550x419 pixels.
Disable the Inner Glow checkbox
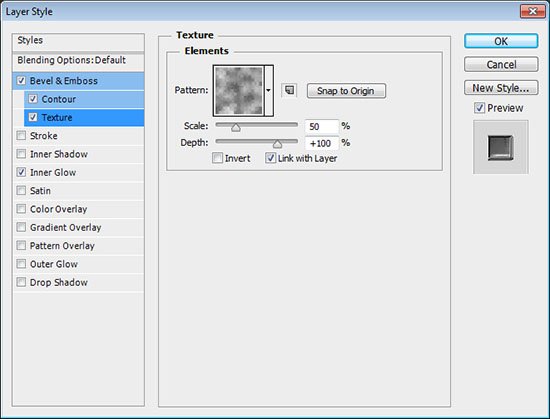21,172
